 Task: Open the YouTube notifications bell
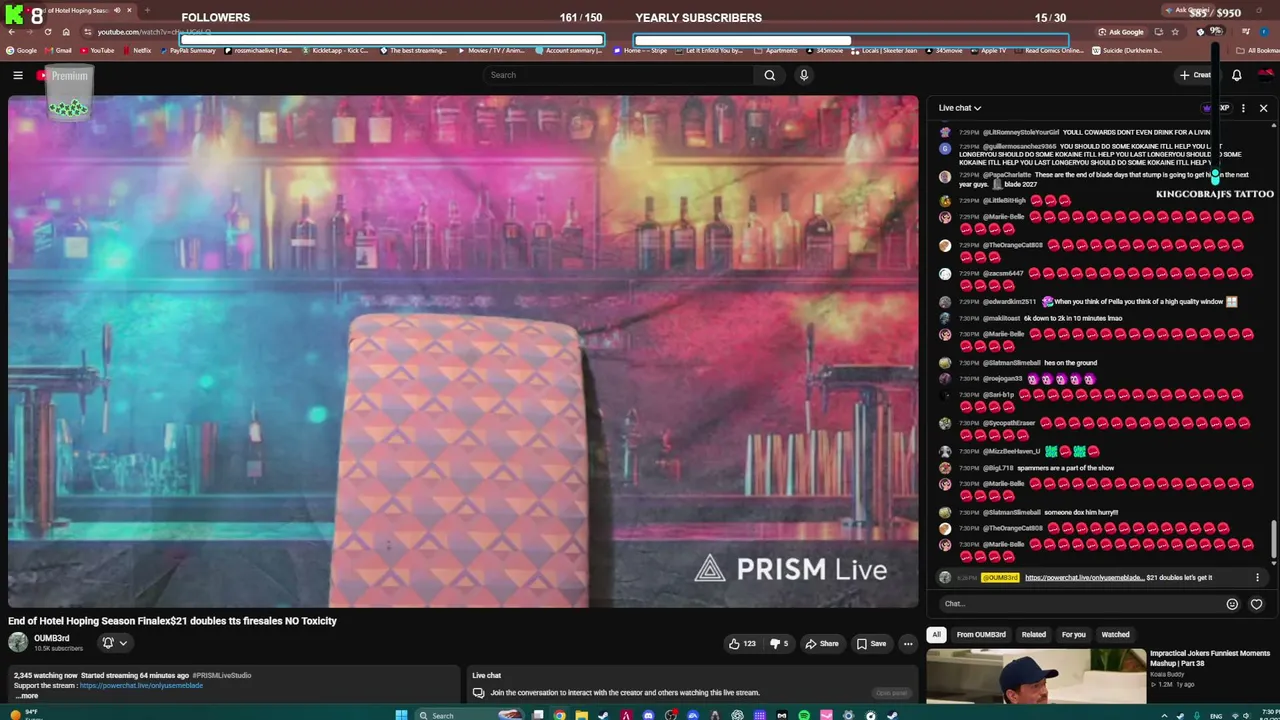pos(1236,75)
